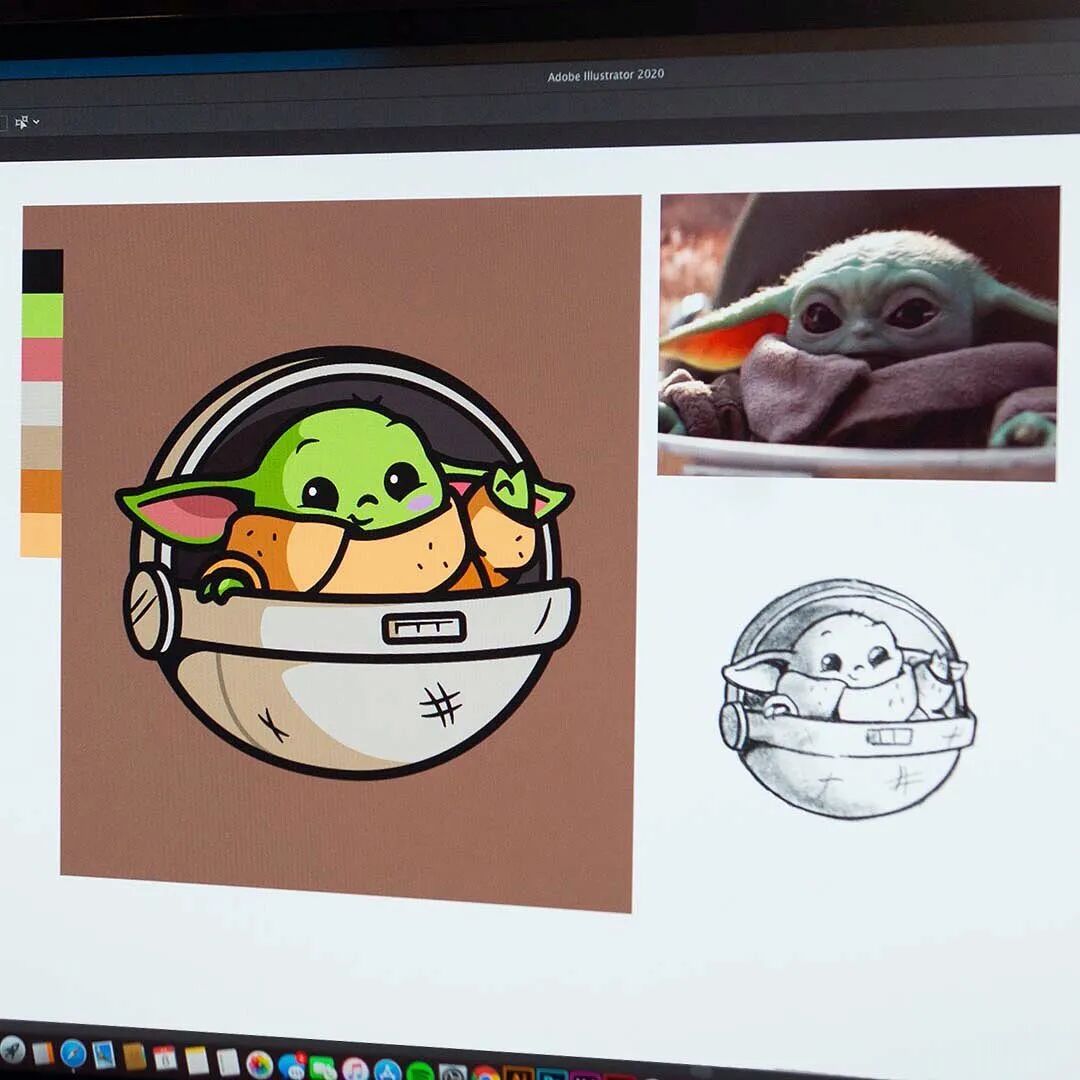Open brown address book icon in dock

pyautogui.click(x=134, y=1057)
